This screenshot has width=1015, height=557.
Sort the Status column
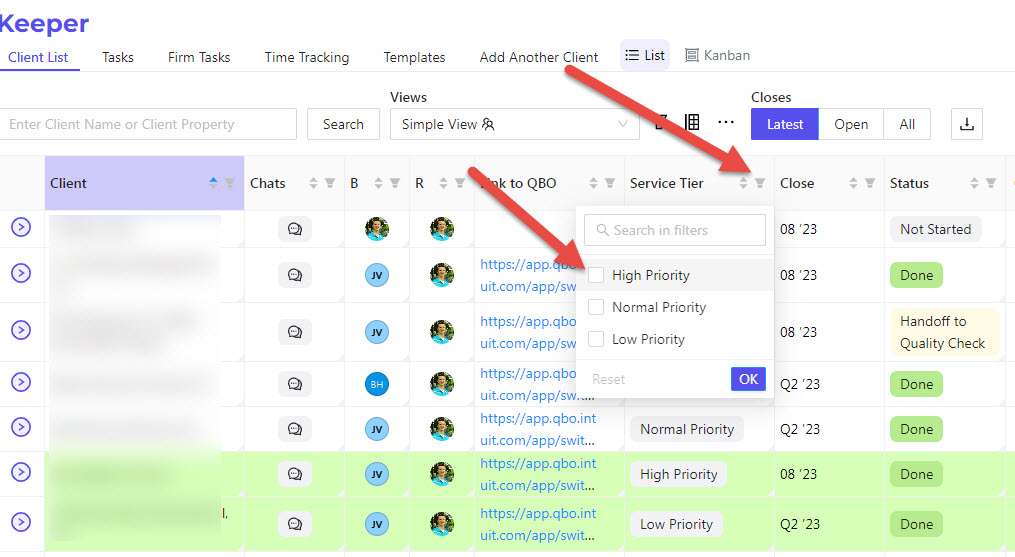point(974,183)
